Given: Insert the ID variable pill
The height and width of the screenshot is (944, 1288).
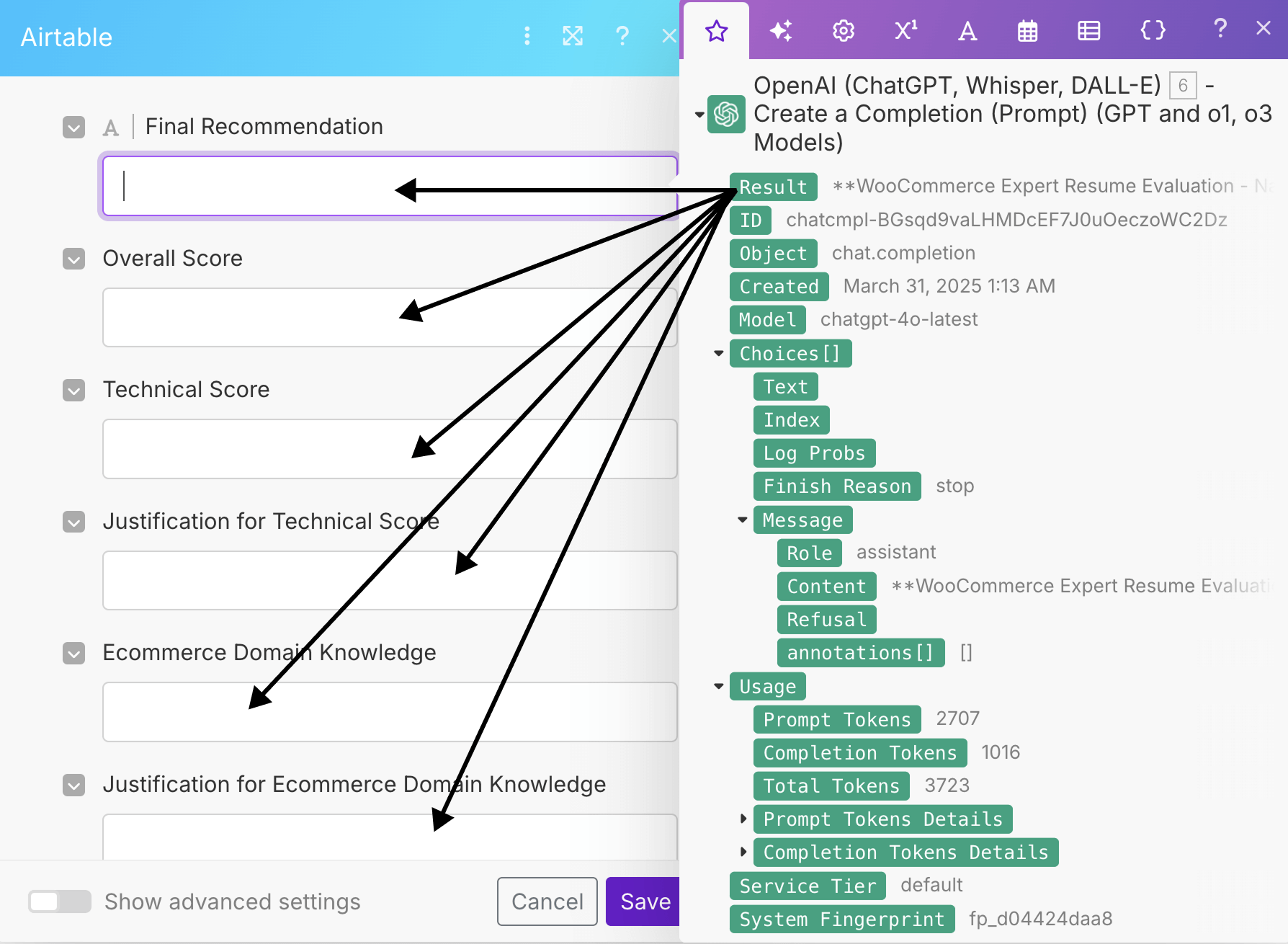Looking at the screenshot, I should 750,220.
